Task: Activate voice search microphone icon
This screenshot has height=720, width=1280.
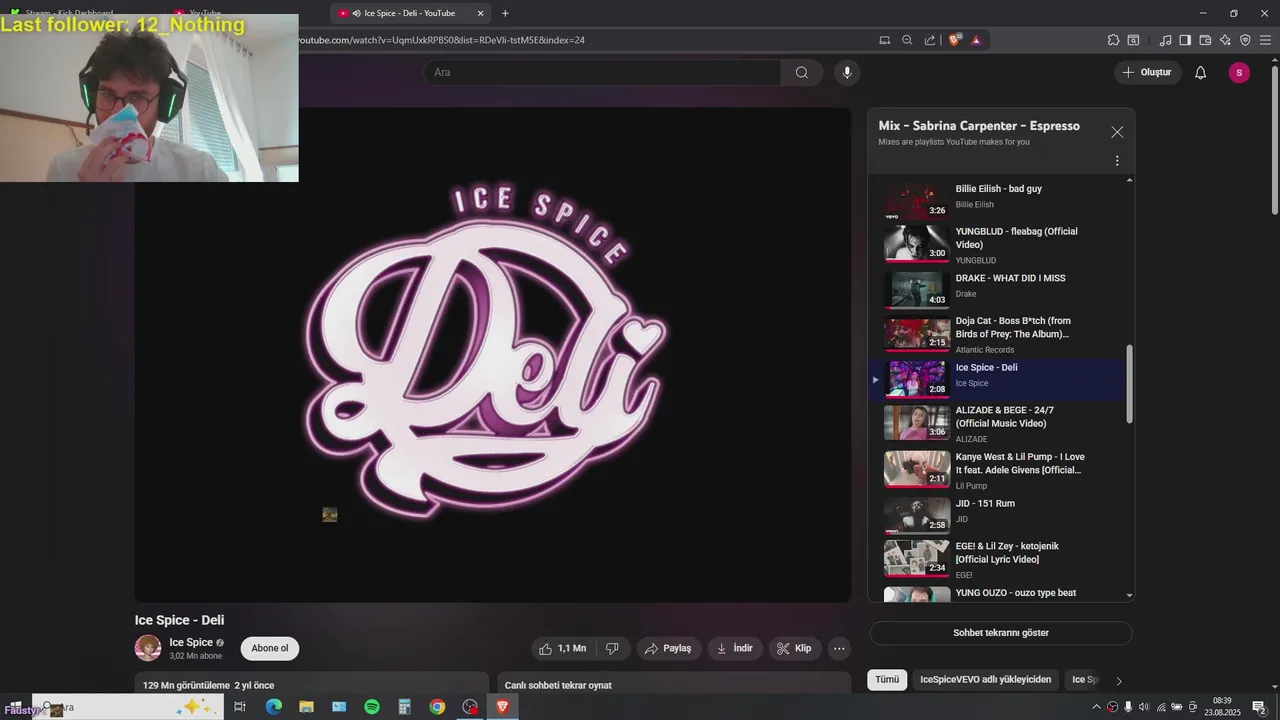Action: click(x=847, y=72)
